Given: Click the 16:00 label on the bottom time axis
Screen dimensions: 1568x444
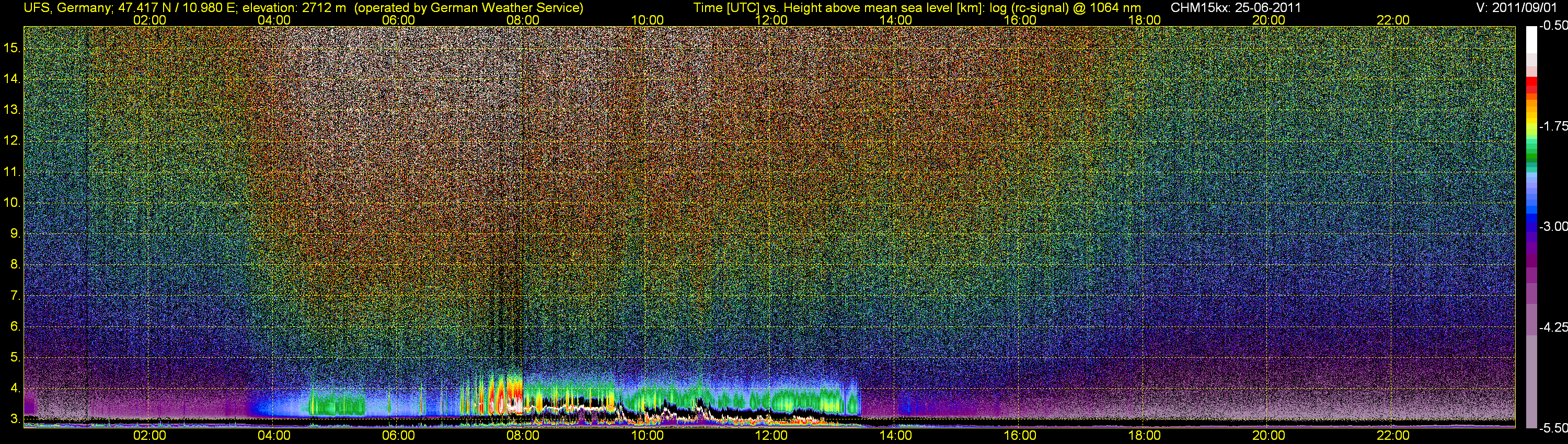Looking at the screenshot, I should coord(1020,436).
